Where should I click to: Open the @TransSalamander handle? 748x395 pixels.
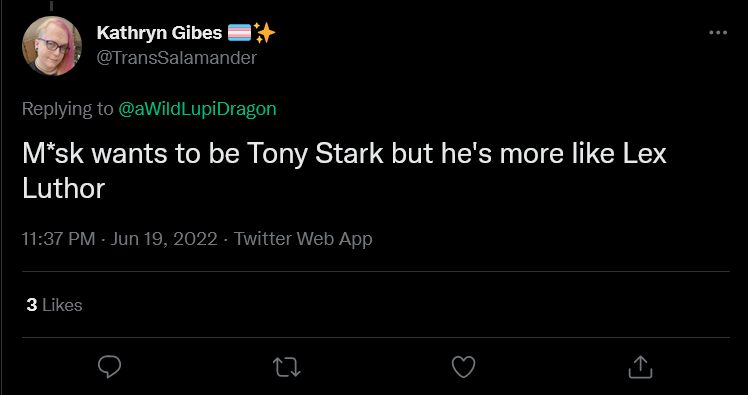(177, 58)
